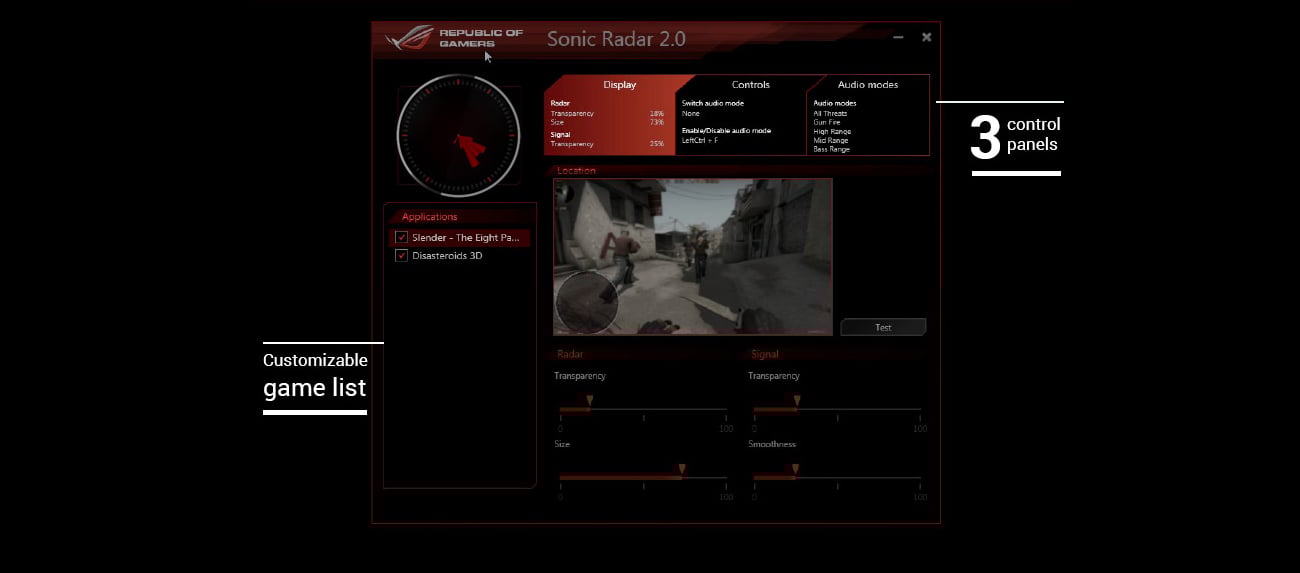Viewport: 1300px width, 573px height.
Task: Click the Switch audio mode label
Action: click(x=713, y=103)
